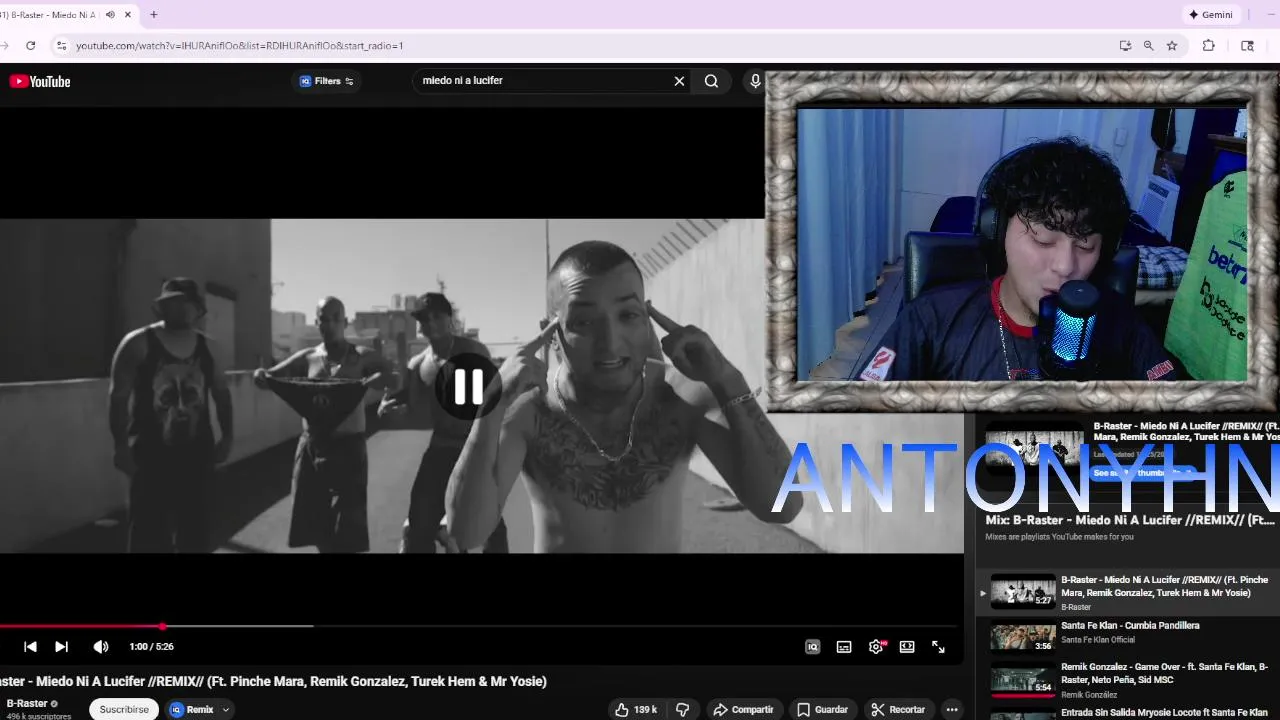Bookmark this page with star

(x=1172, y=45)
